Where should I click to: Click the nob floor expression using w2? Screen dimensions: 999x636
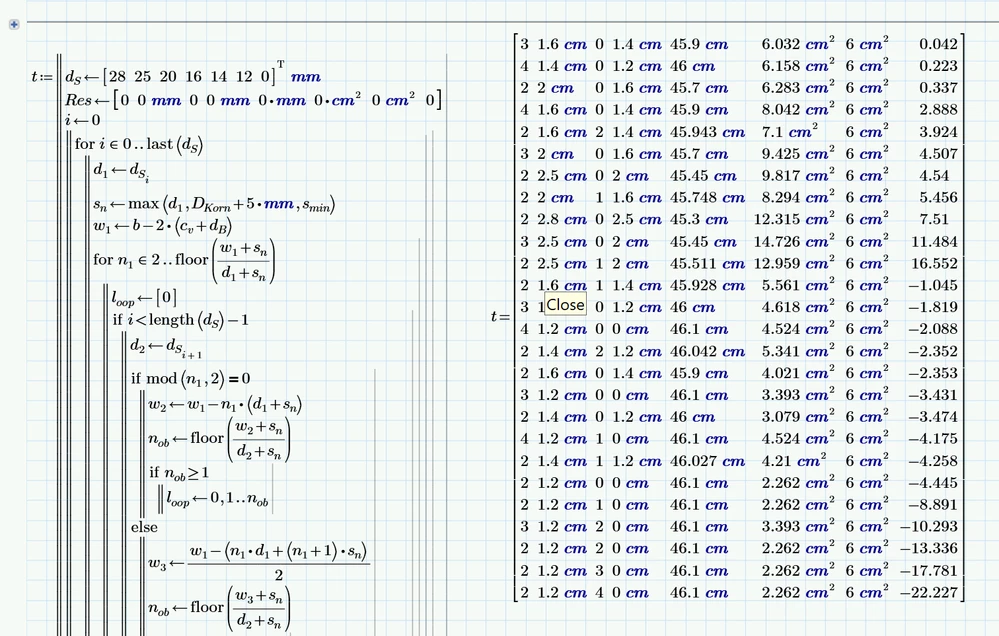[x=219, y=438]
